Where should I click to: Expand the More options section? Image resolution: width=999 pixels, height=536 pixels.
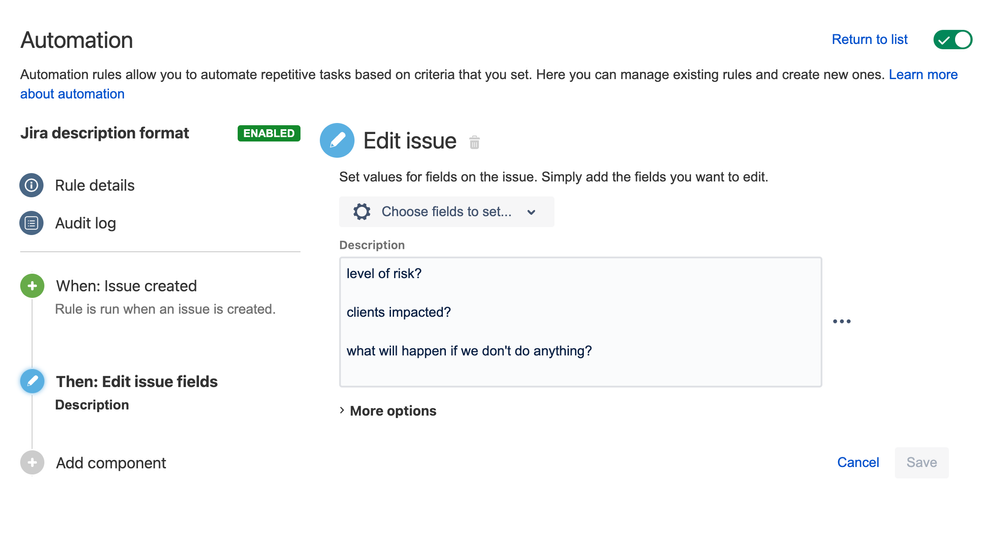pos(388,411)
